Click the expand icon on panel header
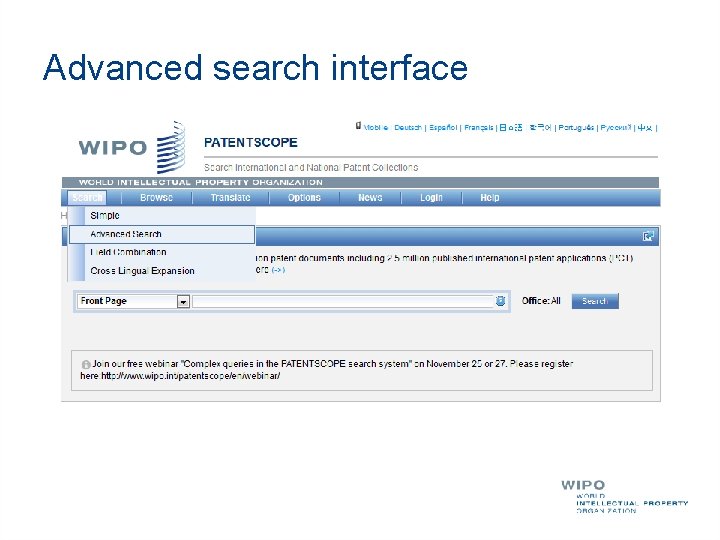This screenshot has height=540, width=720. (x=648, y=236)
